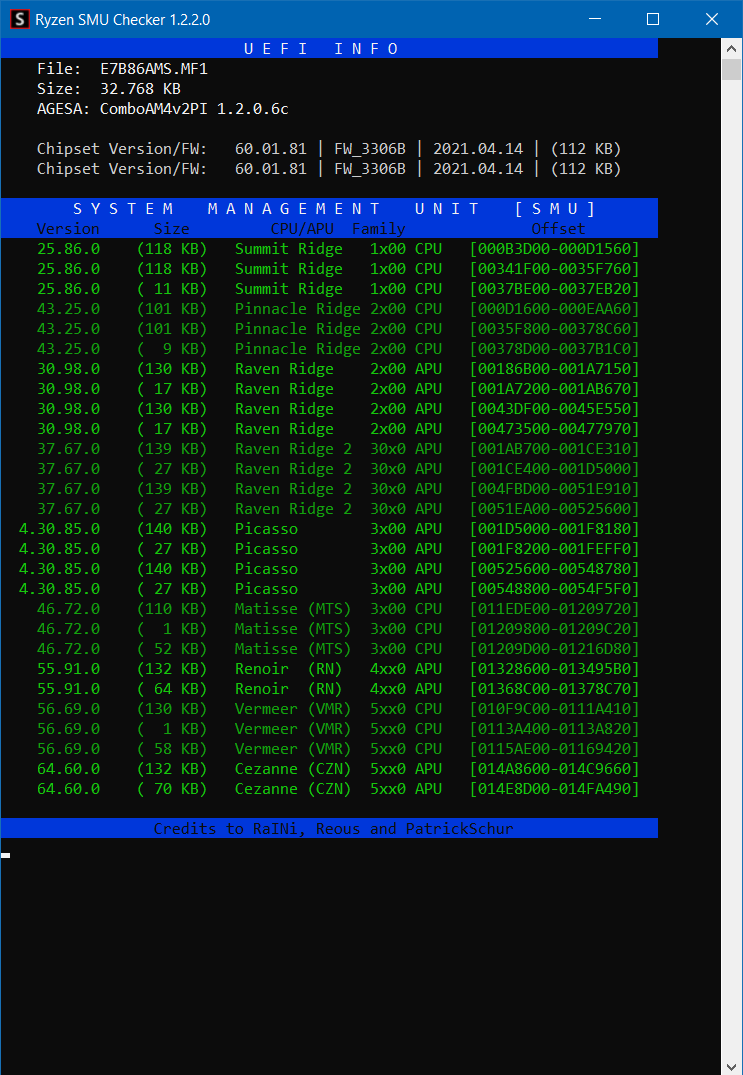Click 'Summit Ridge' in the 11 KB row

[x=289, y=289]
